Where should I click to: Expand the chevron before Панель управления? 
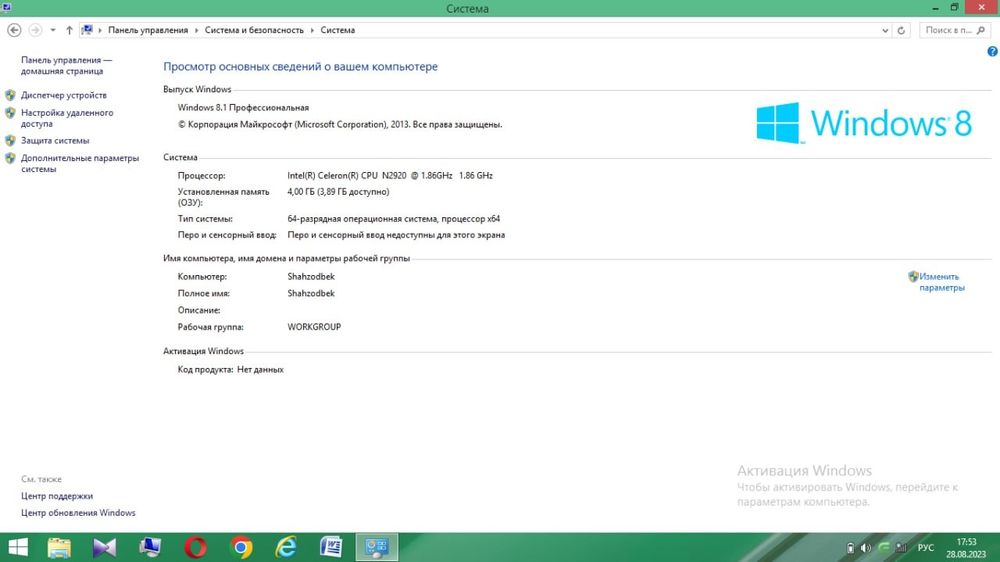[x=99, y=30]
